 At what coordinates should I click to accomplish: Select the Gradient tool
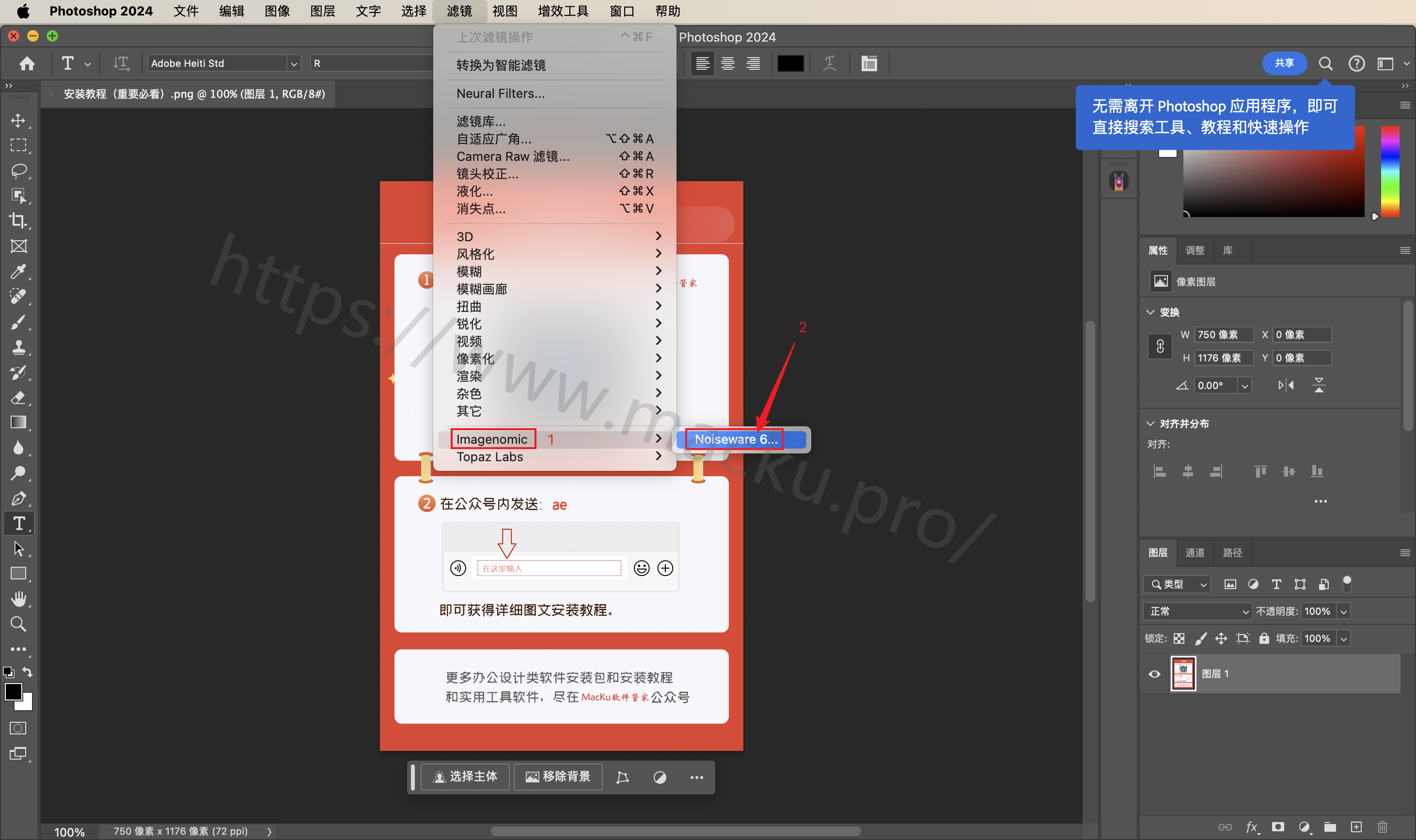click(x=18, y=422)
